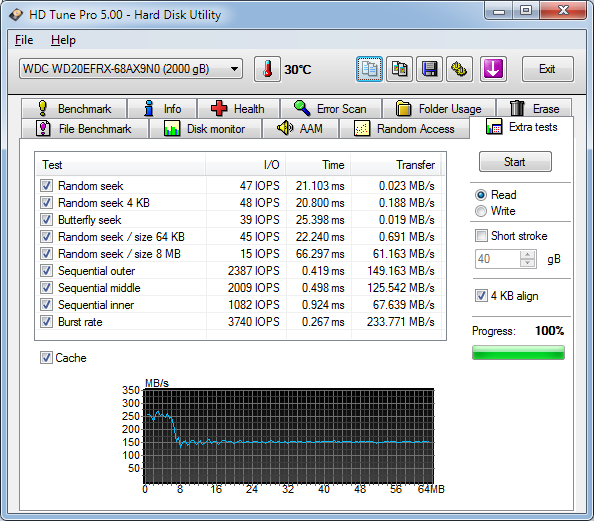Click the purple down-arrow icon
The image size is (594, 521).
point(493,69)
